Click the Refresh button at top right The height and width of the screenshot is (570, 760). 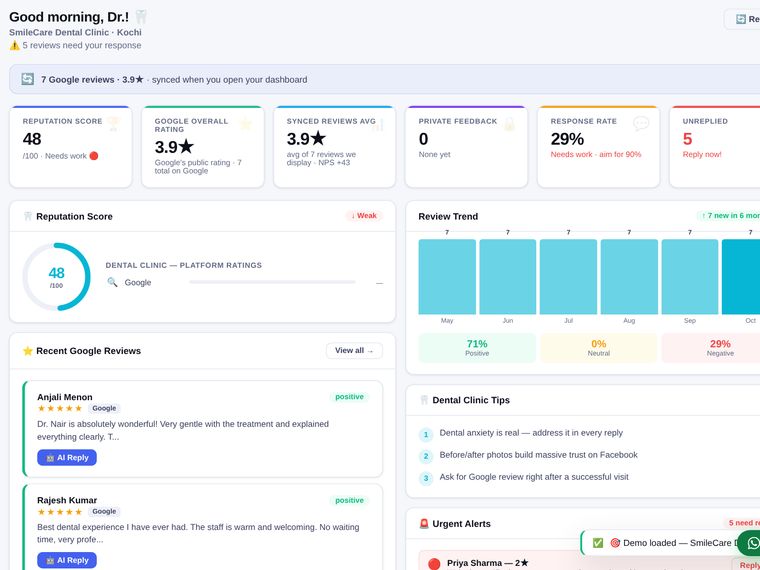(743, 19)
